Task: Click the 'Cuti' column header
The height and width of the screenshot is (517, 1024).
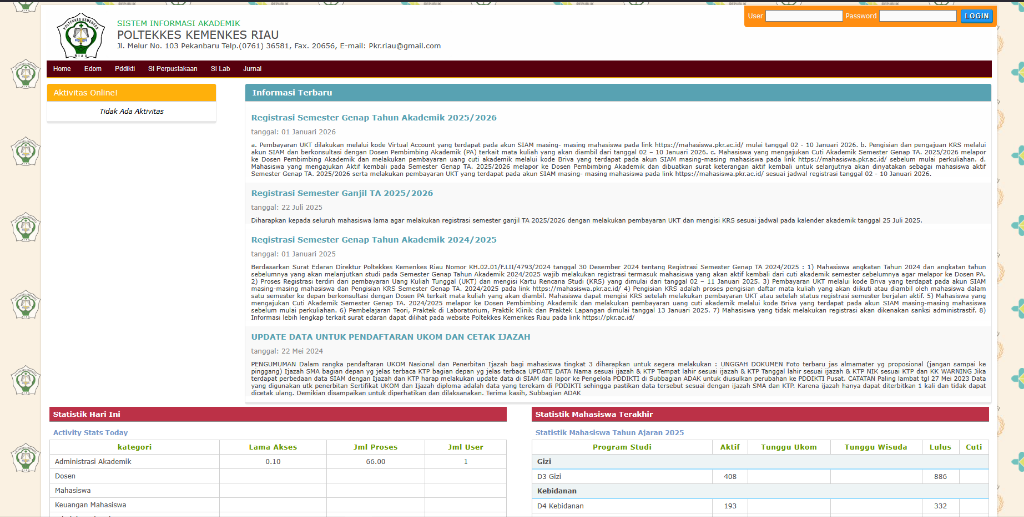Action: (x=974, y=447)
